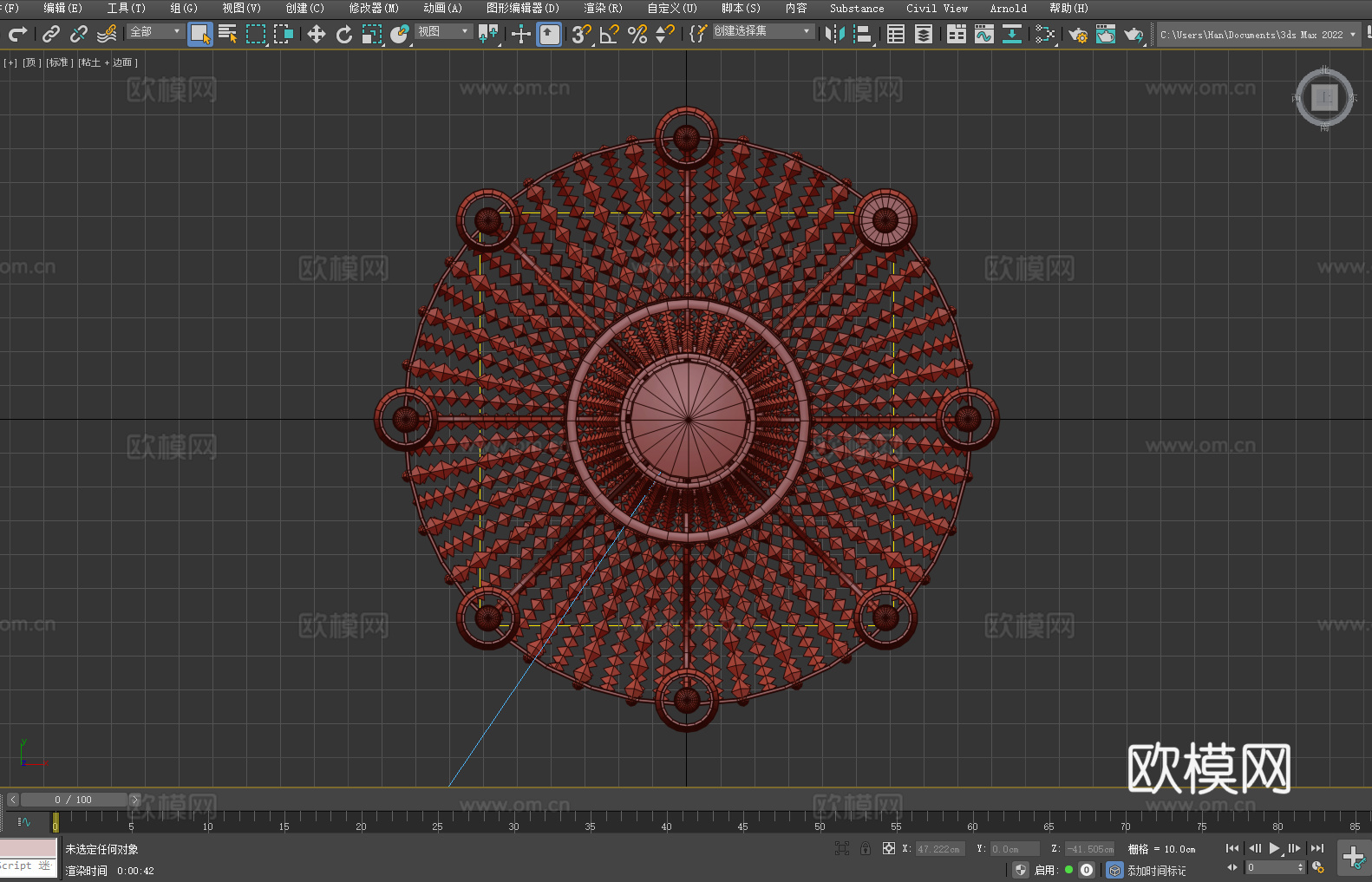Open the 全部 selection filter dropdown

tap(155, 31)
